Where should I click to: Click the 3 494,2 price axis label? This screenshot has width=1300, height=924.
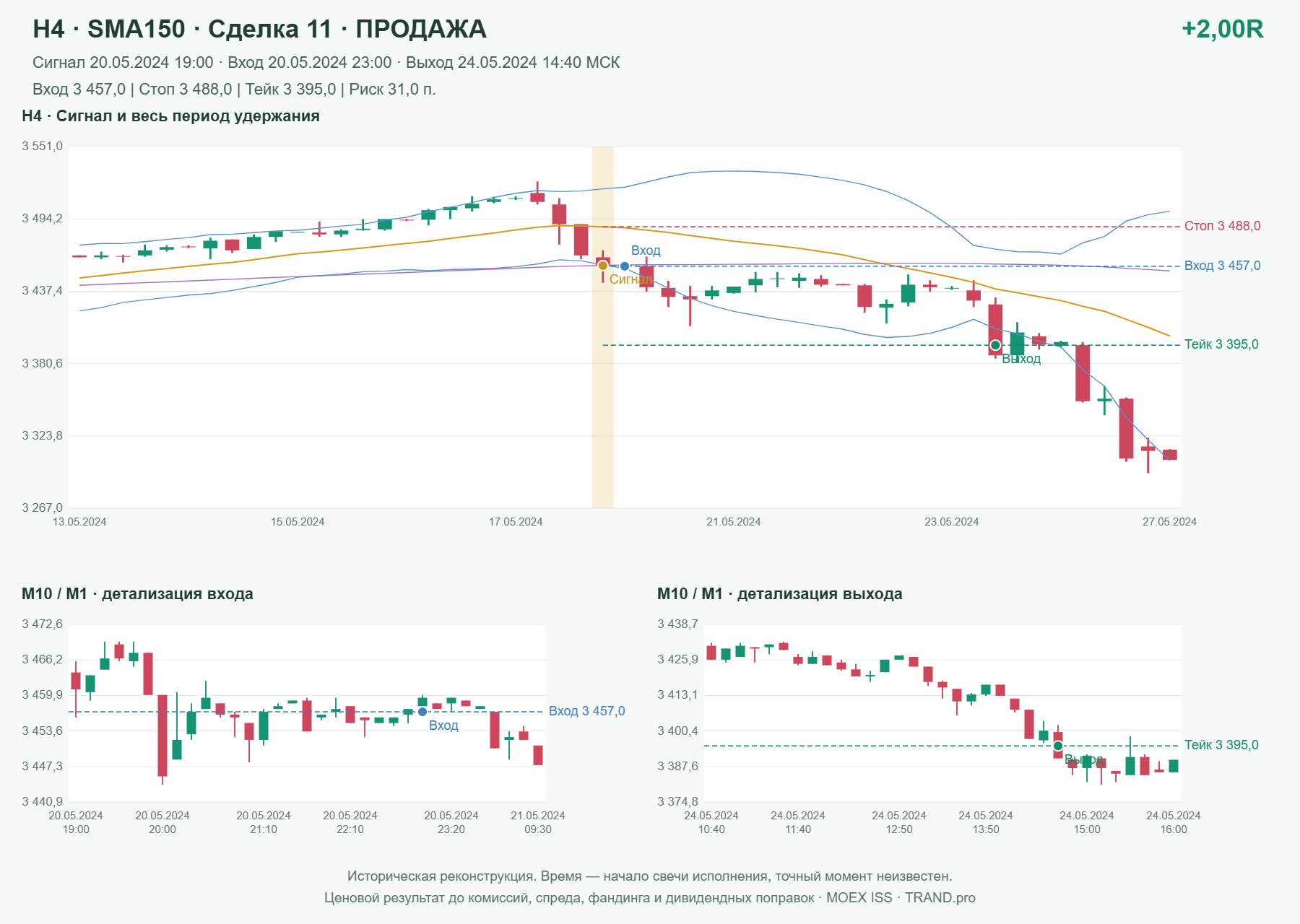[x=43, y=219]
